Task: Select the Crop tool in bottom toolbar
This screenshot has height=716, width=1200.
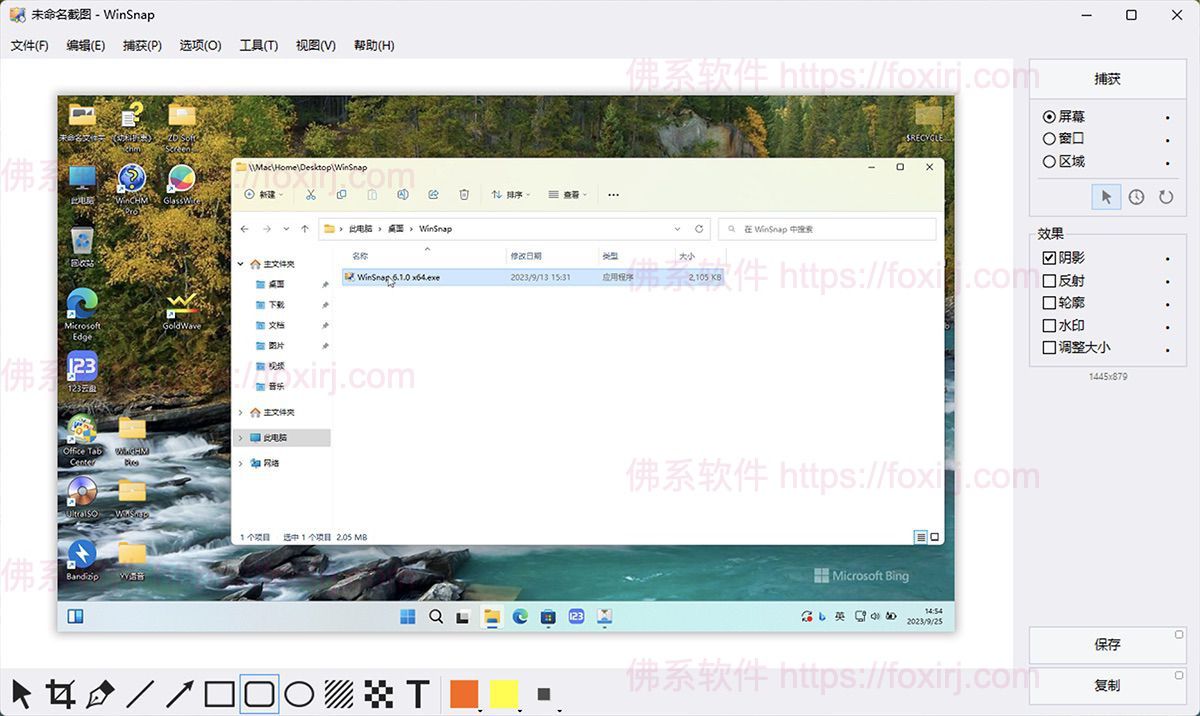Action: click(x=61, y=693)
